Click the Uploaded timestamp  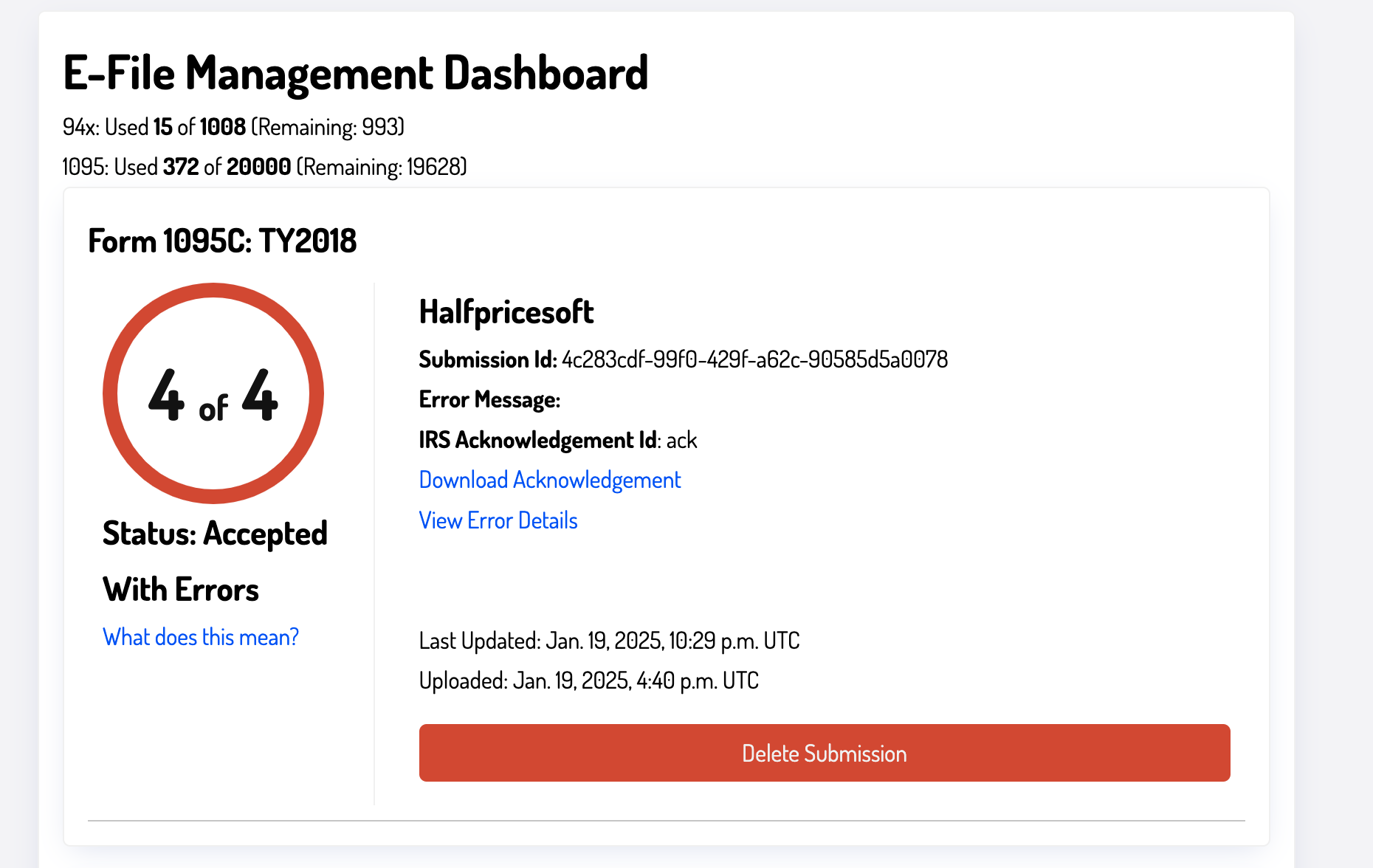coord(588,681)
